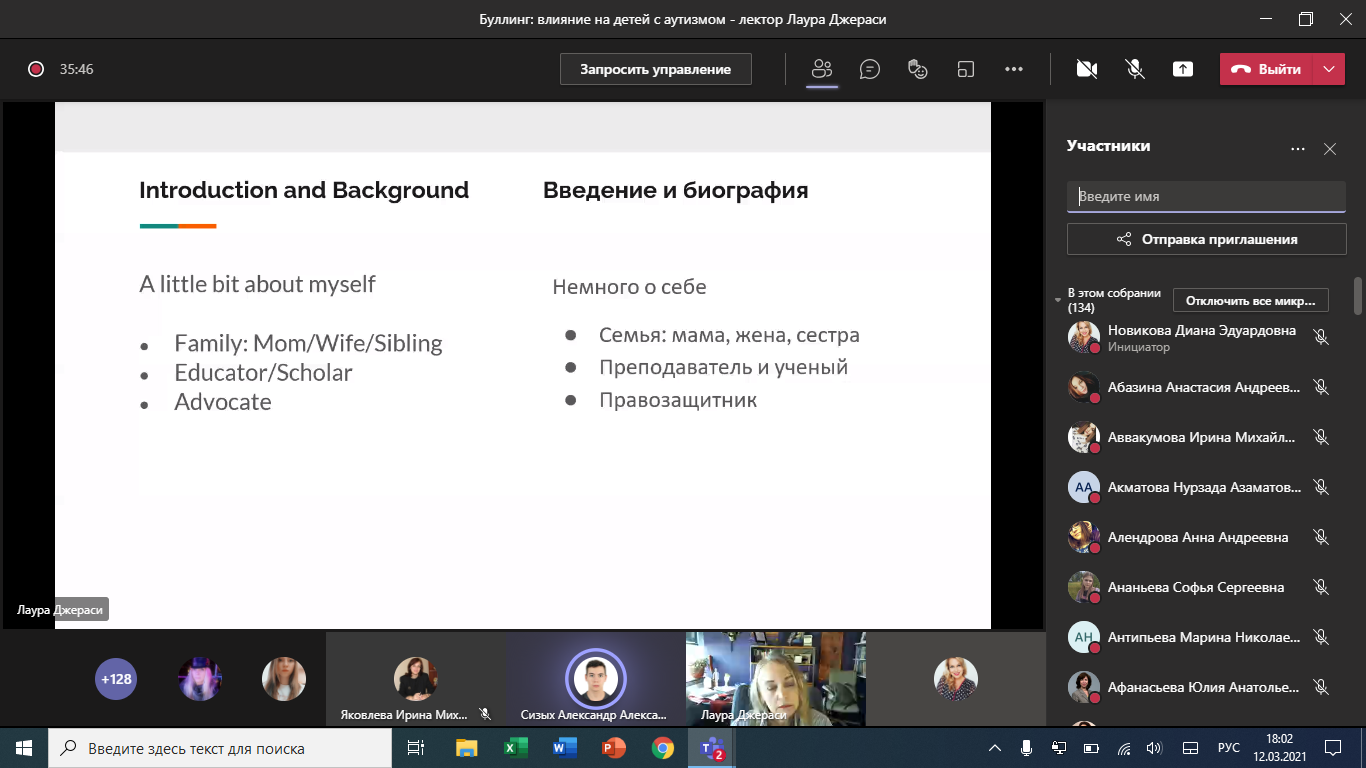Click the Запросить управление button
Screen dimensions: 1366x768
click(x=655, y=69)
